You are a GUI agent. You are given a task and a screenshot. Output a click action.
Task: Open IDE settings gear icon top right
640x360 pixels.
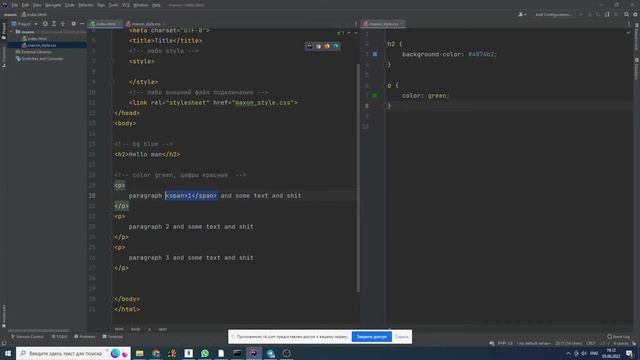(635, 14)
